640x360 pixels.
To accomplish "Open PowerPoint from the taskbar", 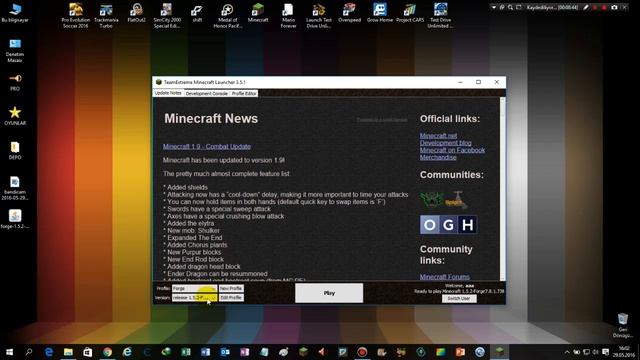I will pyautogui.click(x=460, y=352).
